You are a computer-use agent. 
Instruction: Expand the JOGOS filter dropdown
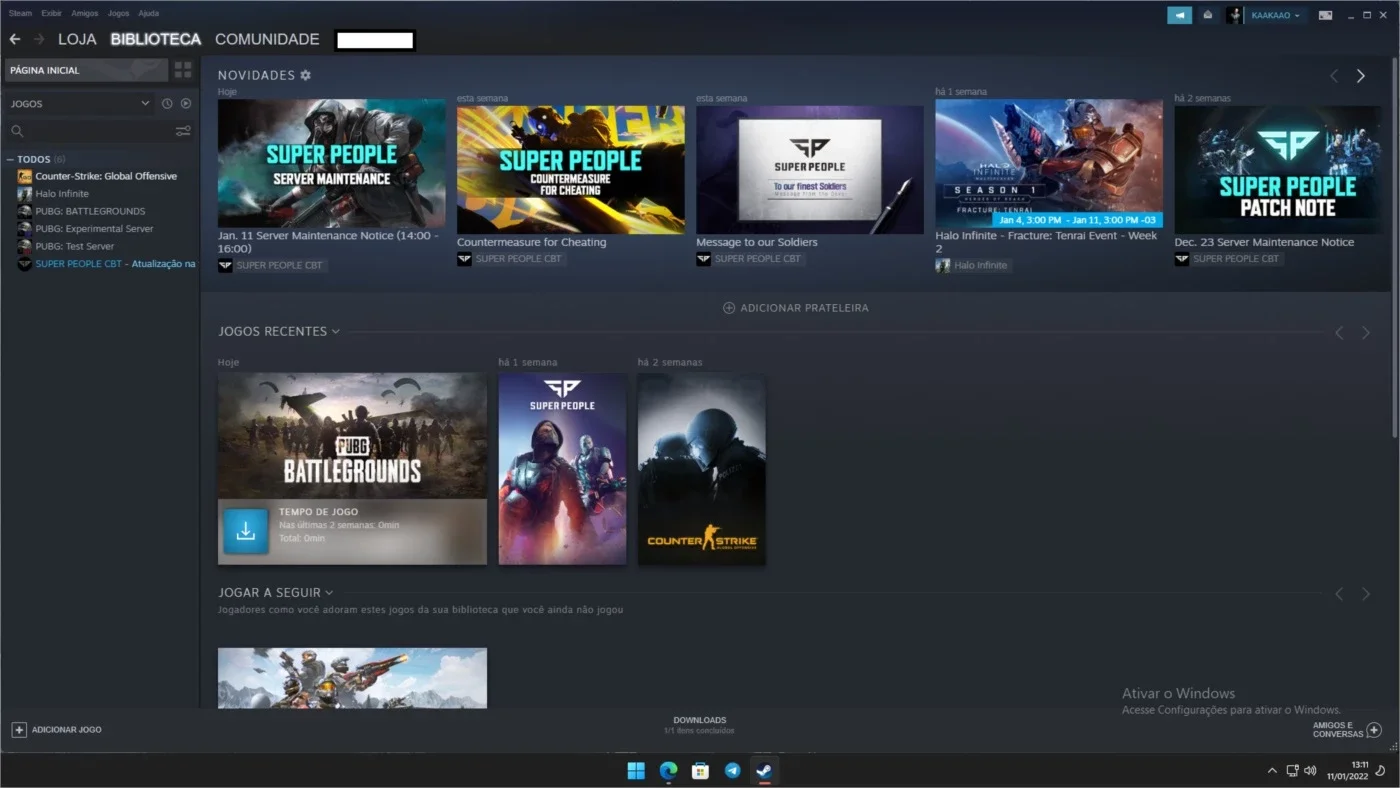[x=145, y=104]
